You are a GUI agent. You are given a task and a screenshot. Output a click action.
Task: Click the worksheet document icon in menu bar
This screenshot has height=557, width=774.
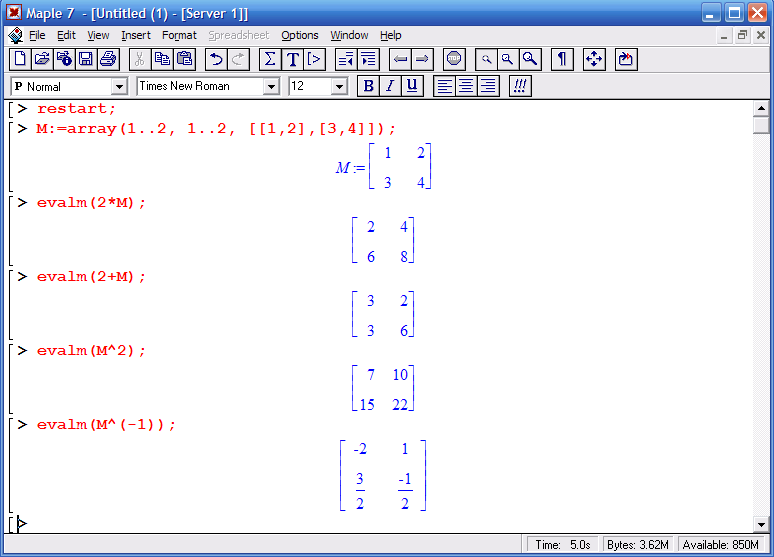point(15,36)
